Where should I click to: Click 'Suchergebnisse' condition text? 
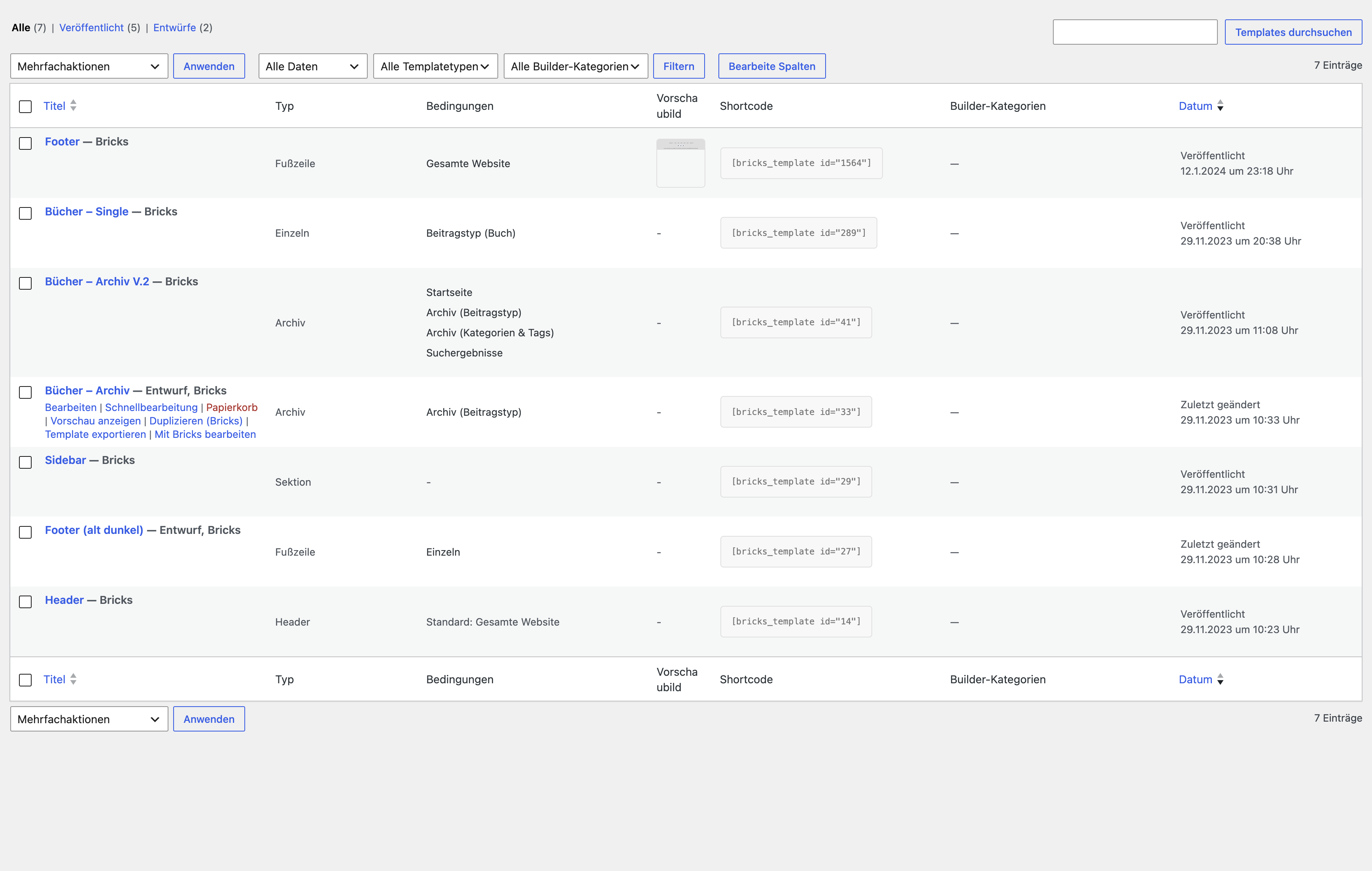[464, 353]
